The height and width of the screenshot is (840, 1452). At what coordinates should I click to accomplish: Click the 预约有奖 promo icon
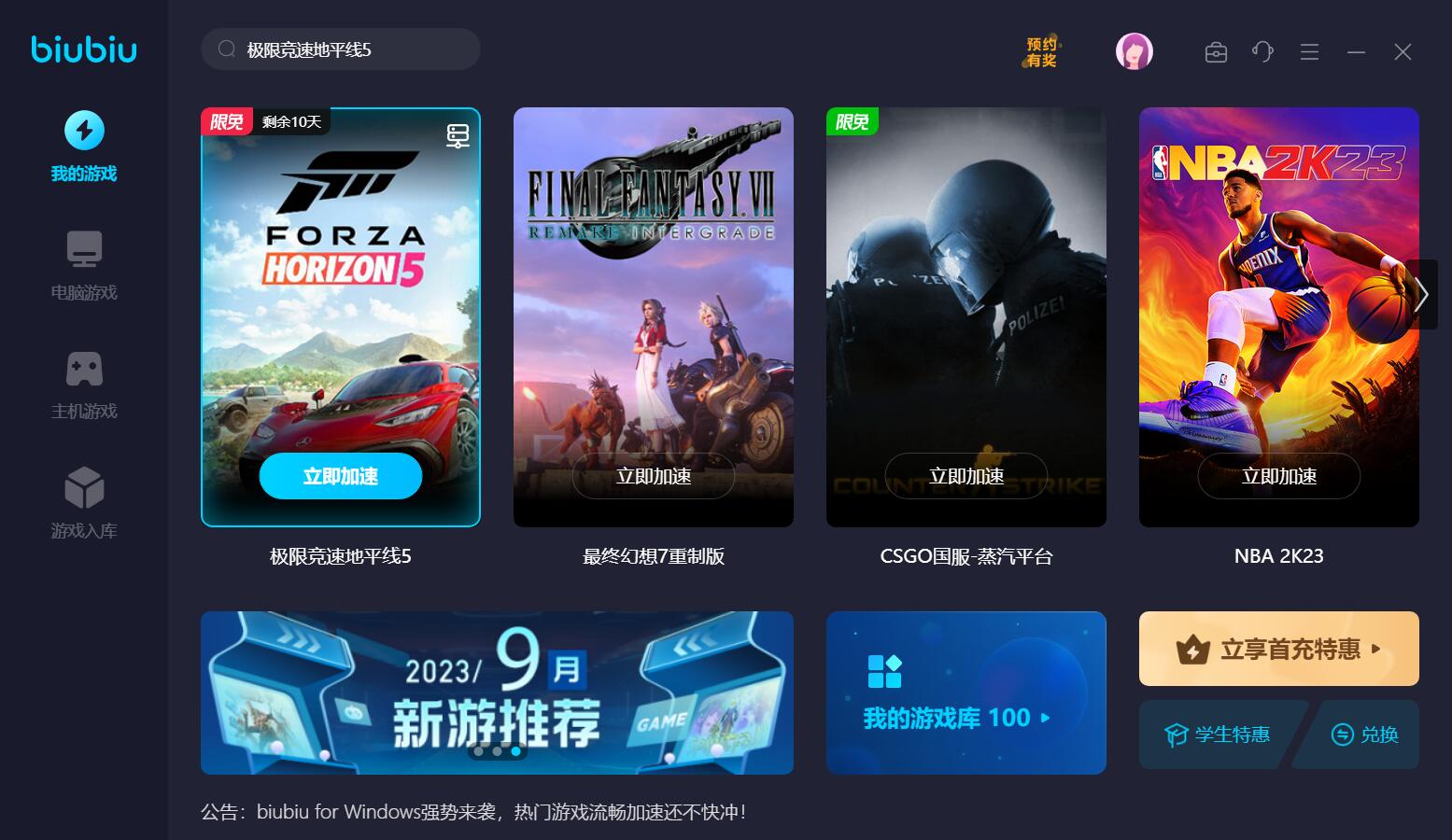pos(1042,52)
